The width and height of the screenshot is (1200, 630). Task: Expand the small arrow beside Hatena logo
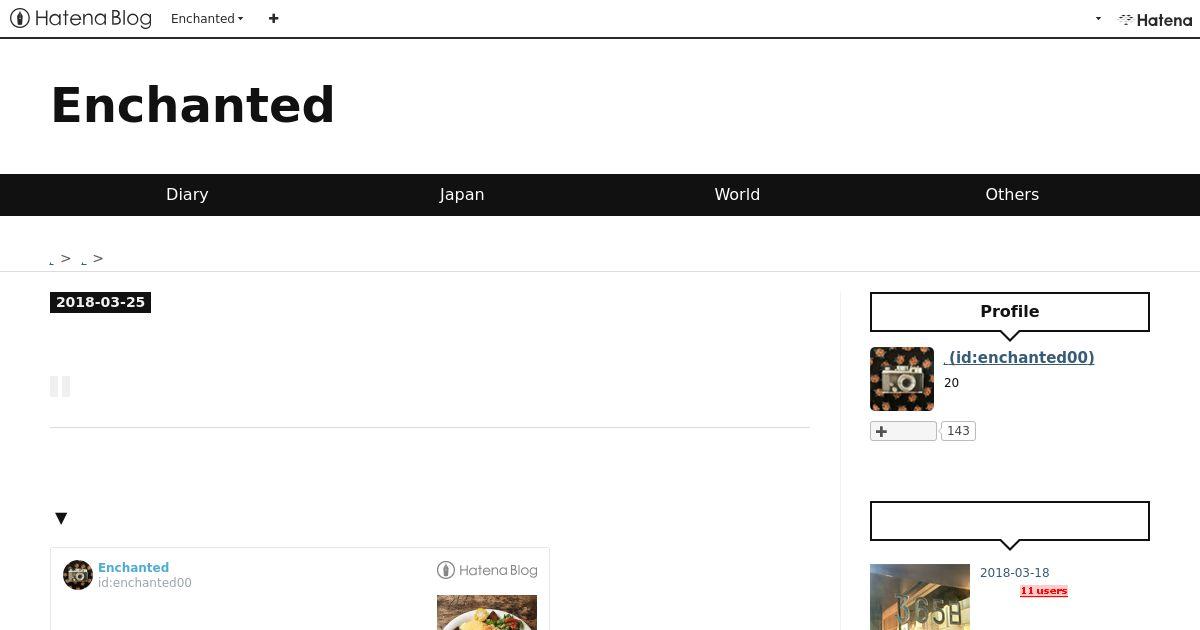click(x=1098, y=19)
